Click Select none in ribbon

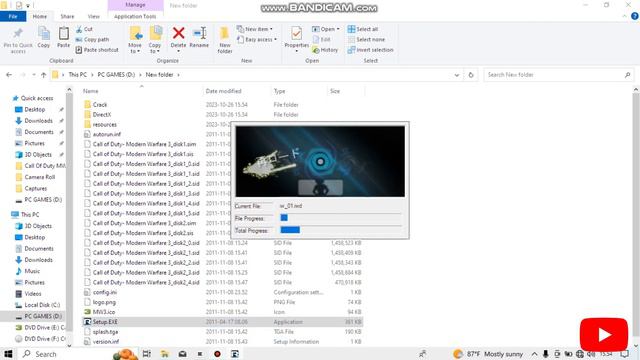click(366, 40)
